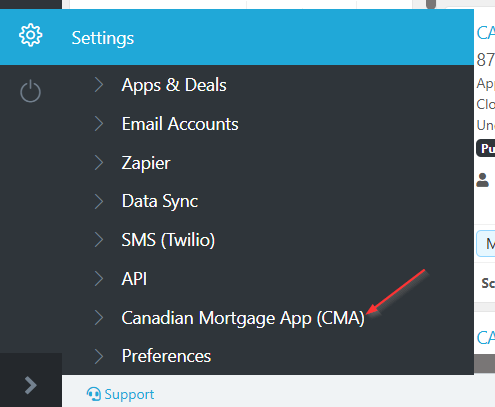The image size is (495, 407).
Task: Click the person icon on right panel
Action: [482, 180]
